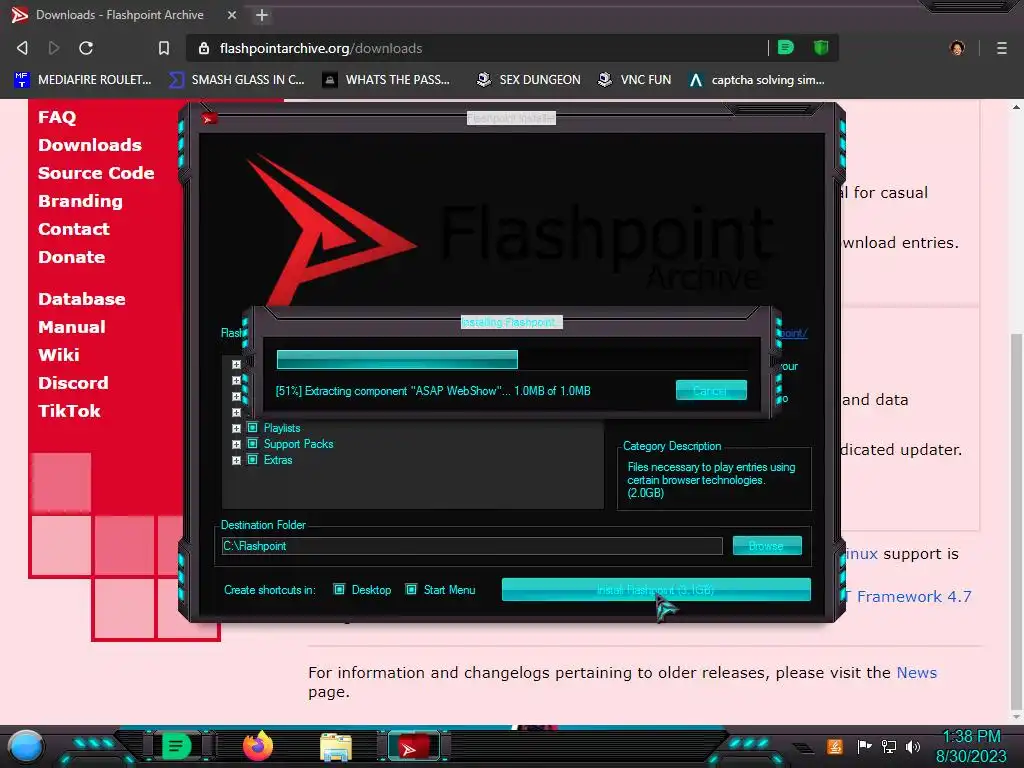1024x768 pixels.
Task: Browse for a destination folder
Action: tap(767, 546)
